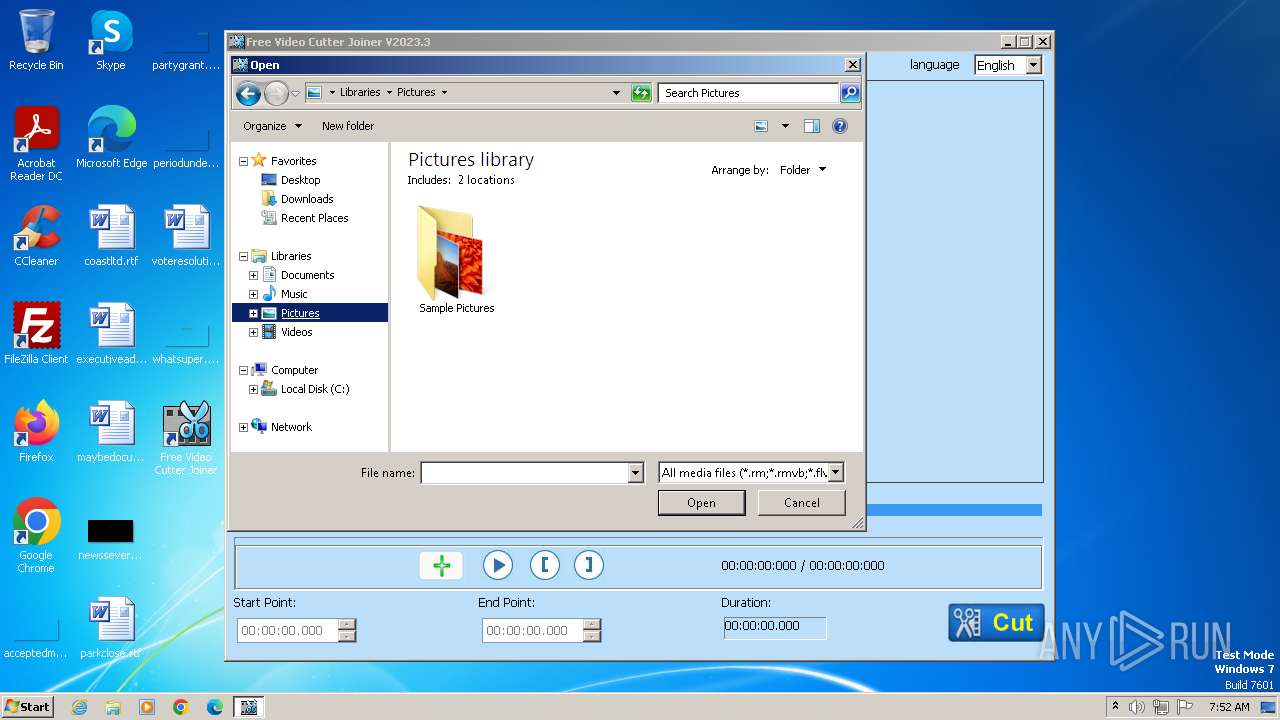The width and height of the screenshot is (1280, 720).
Task: Open Arrange by Folder dropdown
Action: click(803, 170)
